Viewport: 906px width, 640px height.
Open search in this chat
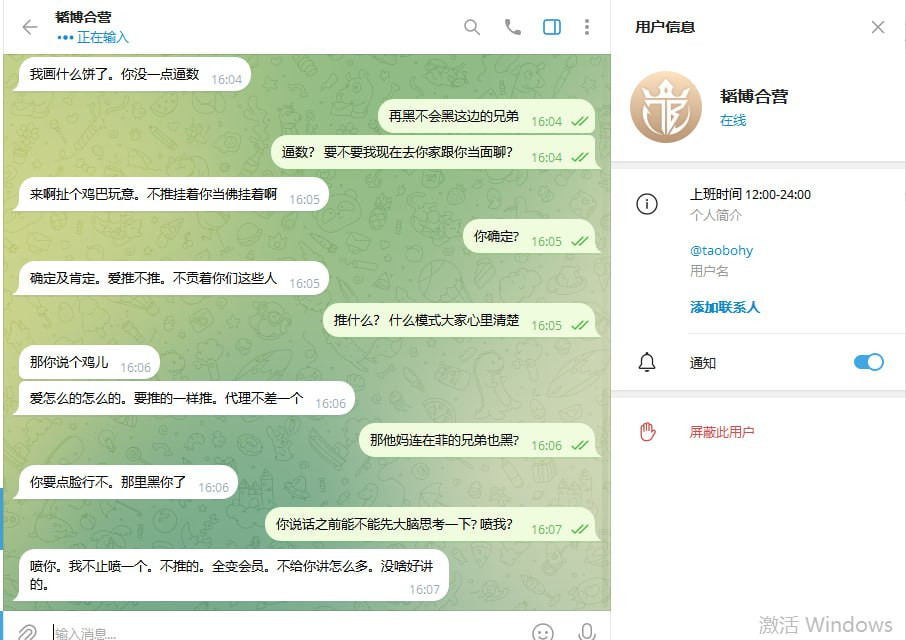coord(472,27)
